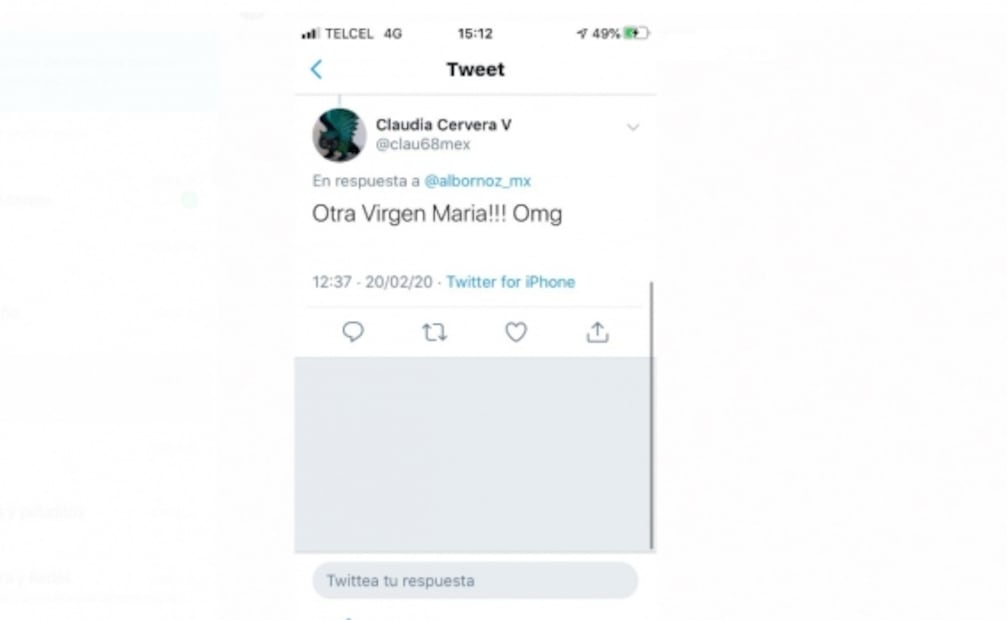Open the @albornoz_mx mention link
1007x620 pixels.
click(477, 181)
